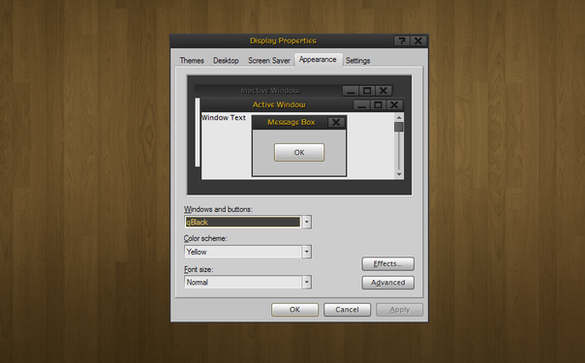Click the Inactive Window preview close icon
The height and width of the screenshot is (363, 585).
pyautogui.click(x=383, y=91)
